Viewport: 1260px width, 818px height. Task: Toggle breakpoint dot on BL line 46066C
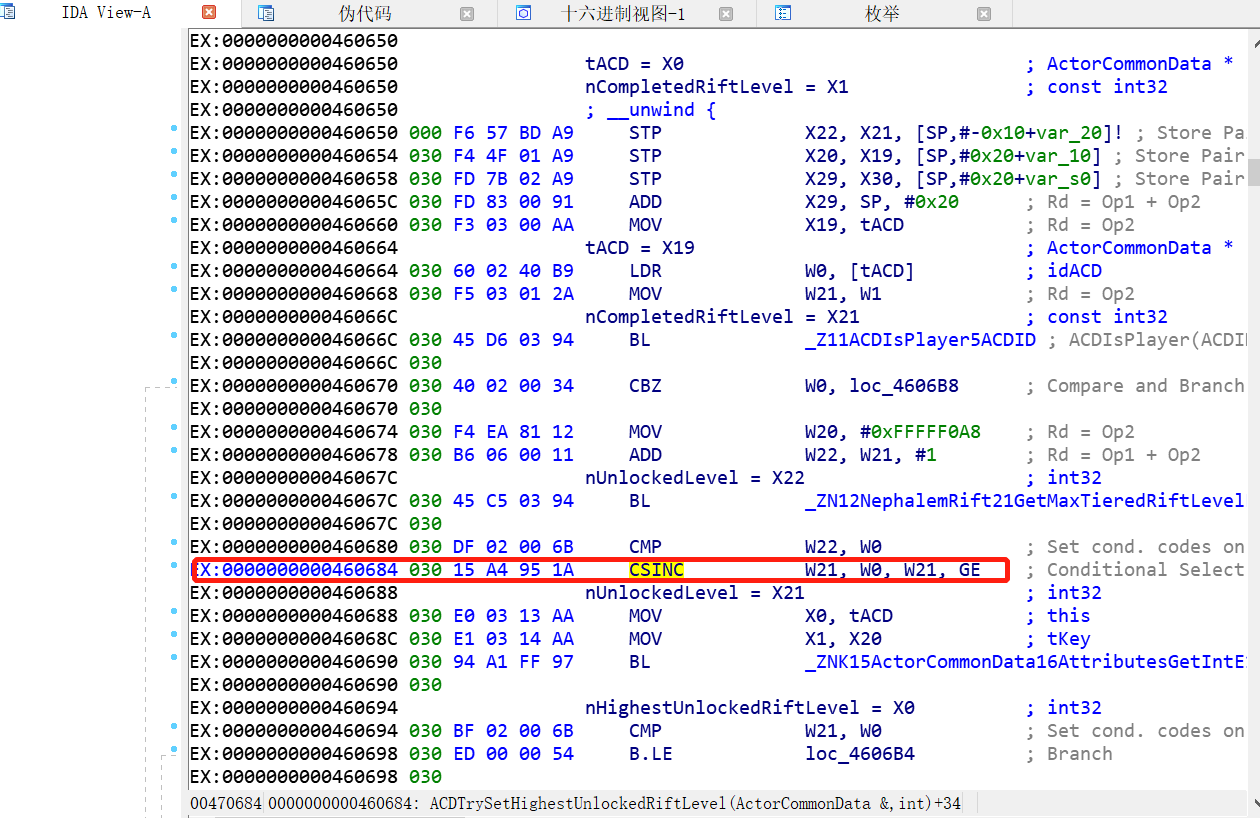[174, 336]
